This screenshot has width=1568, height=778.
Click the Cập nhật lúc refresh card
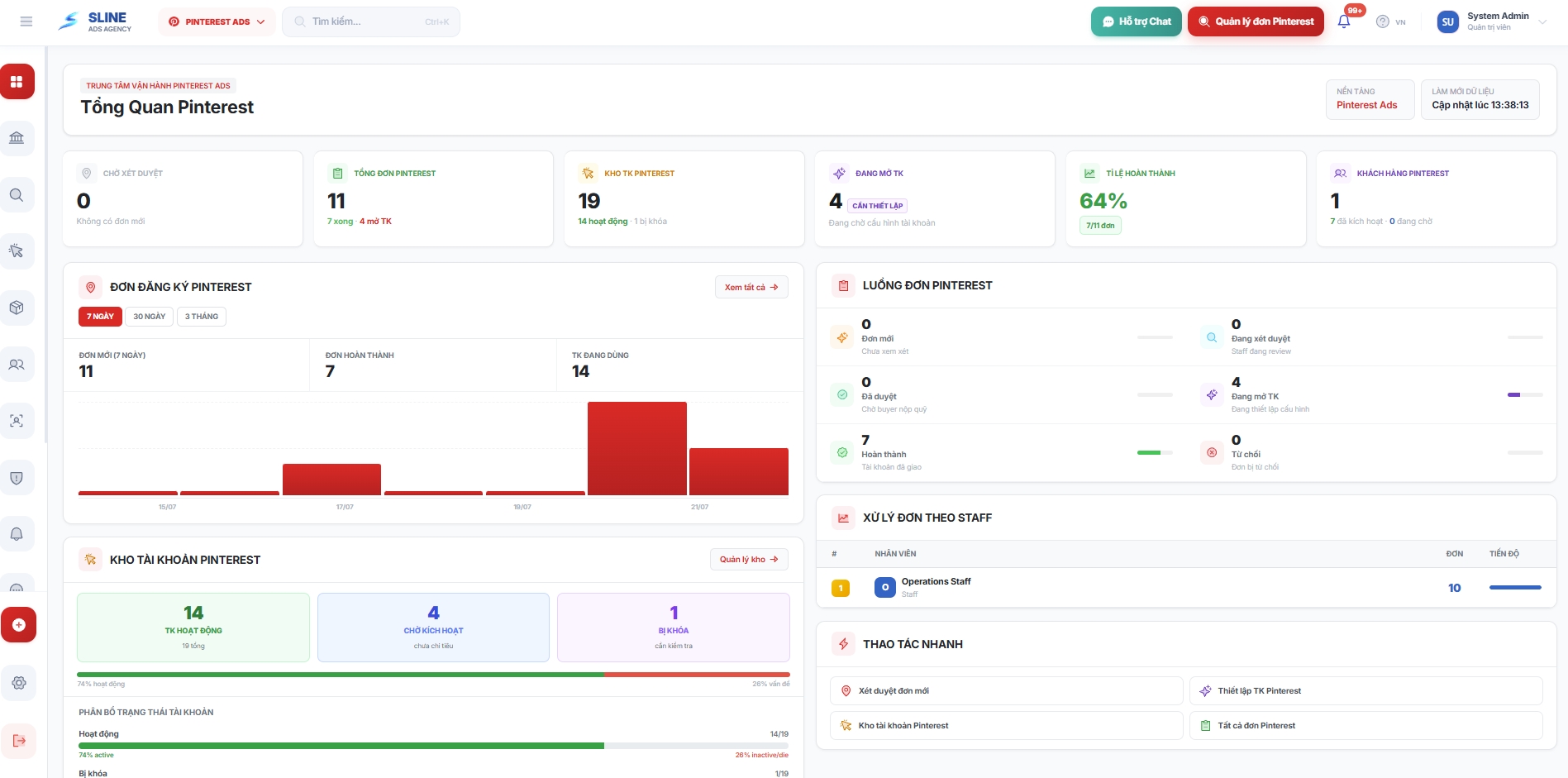click(1480, 99)
